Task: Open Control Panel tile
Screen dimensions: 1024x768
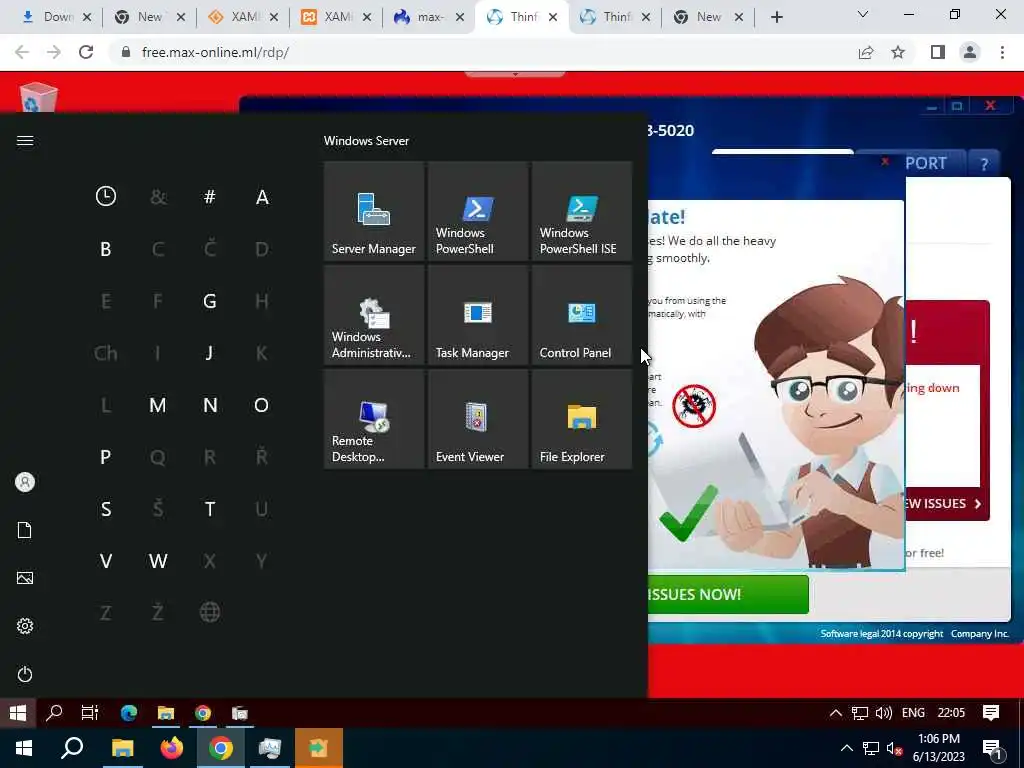Action: tap(581, 315)
